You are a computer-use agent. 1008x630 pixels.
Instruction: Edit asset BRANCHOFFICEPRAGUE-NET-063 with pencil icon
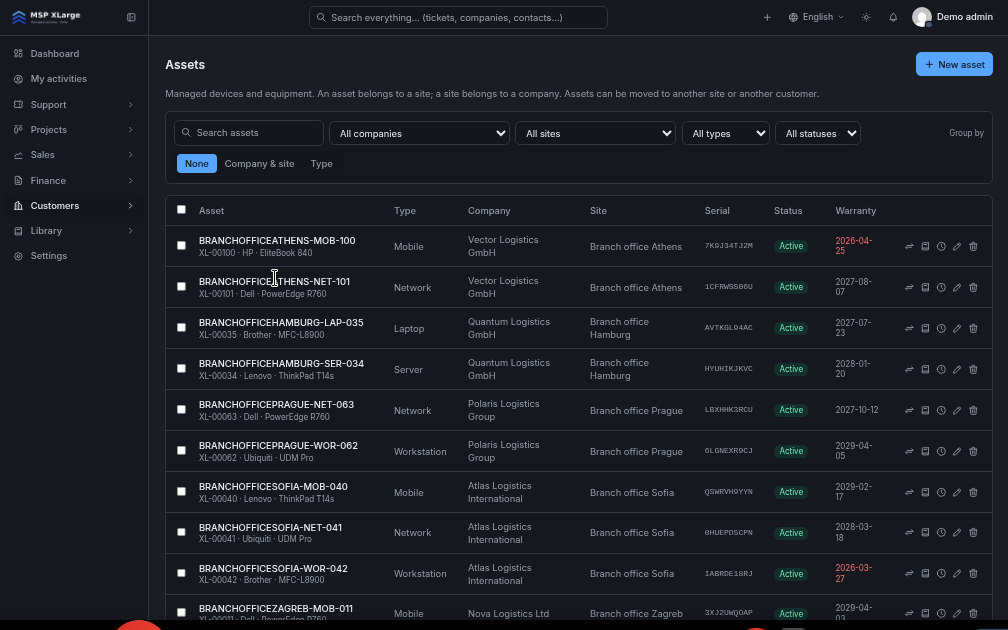point(957,410)
